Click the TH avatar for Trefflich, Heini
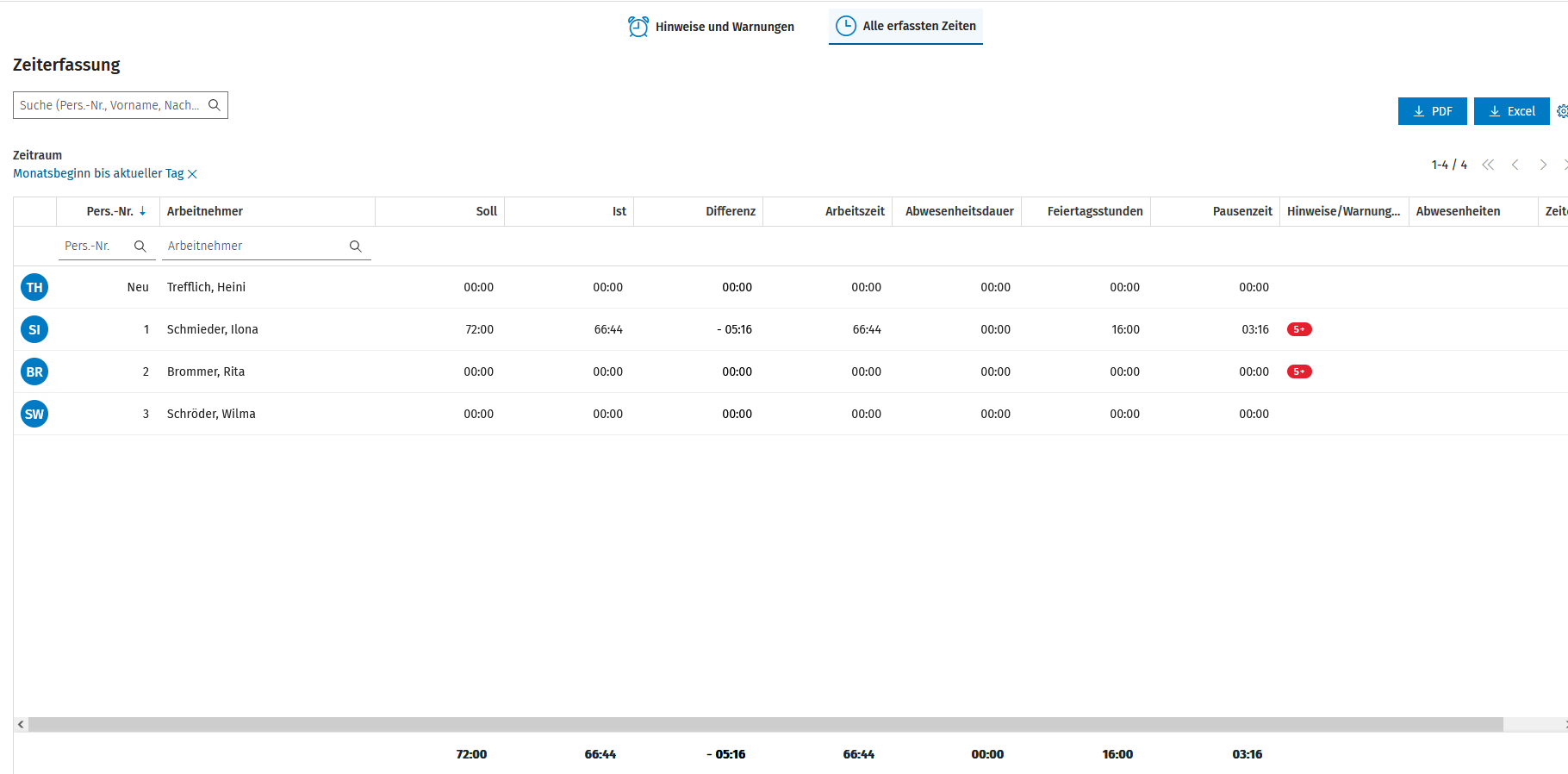This screenshot has width=1568, height=774. pyautogui.click(x=34, y=287)
